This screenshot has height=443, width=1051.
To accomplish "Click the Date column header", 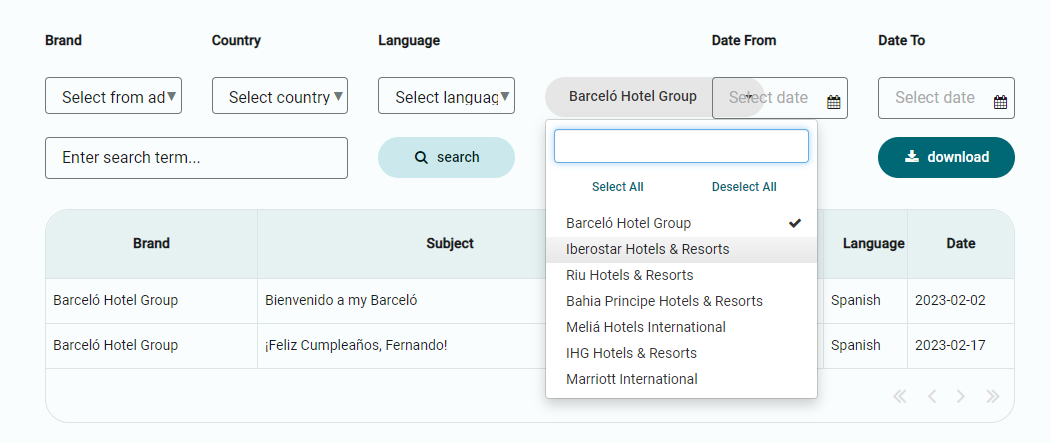I will [x=961, y=243].
